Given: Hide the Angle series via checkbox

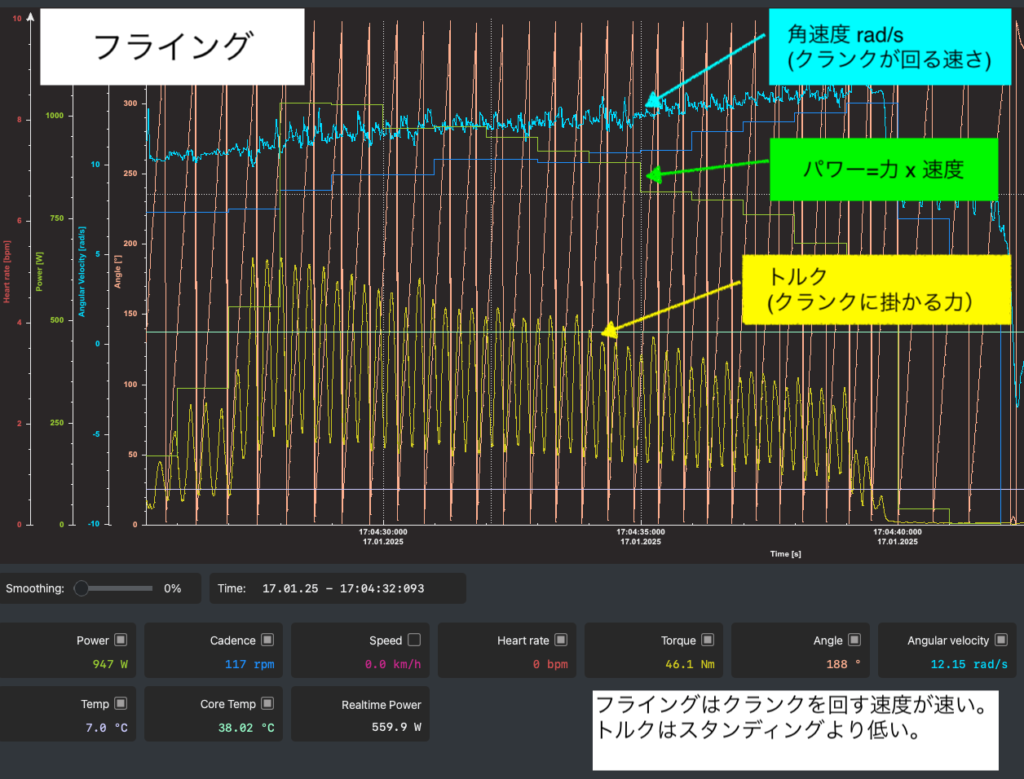Looking at the screenshot, I should (x=854, y=640).
